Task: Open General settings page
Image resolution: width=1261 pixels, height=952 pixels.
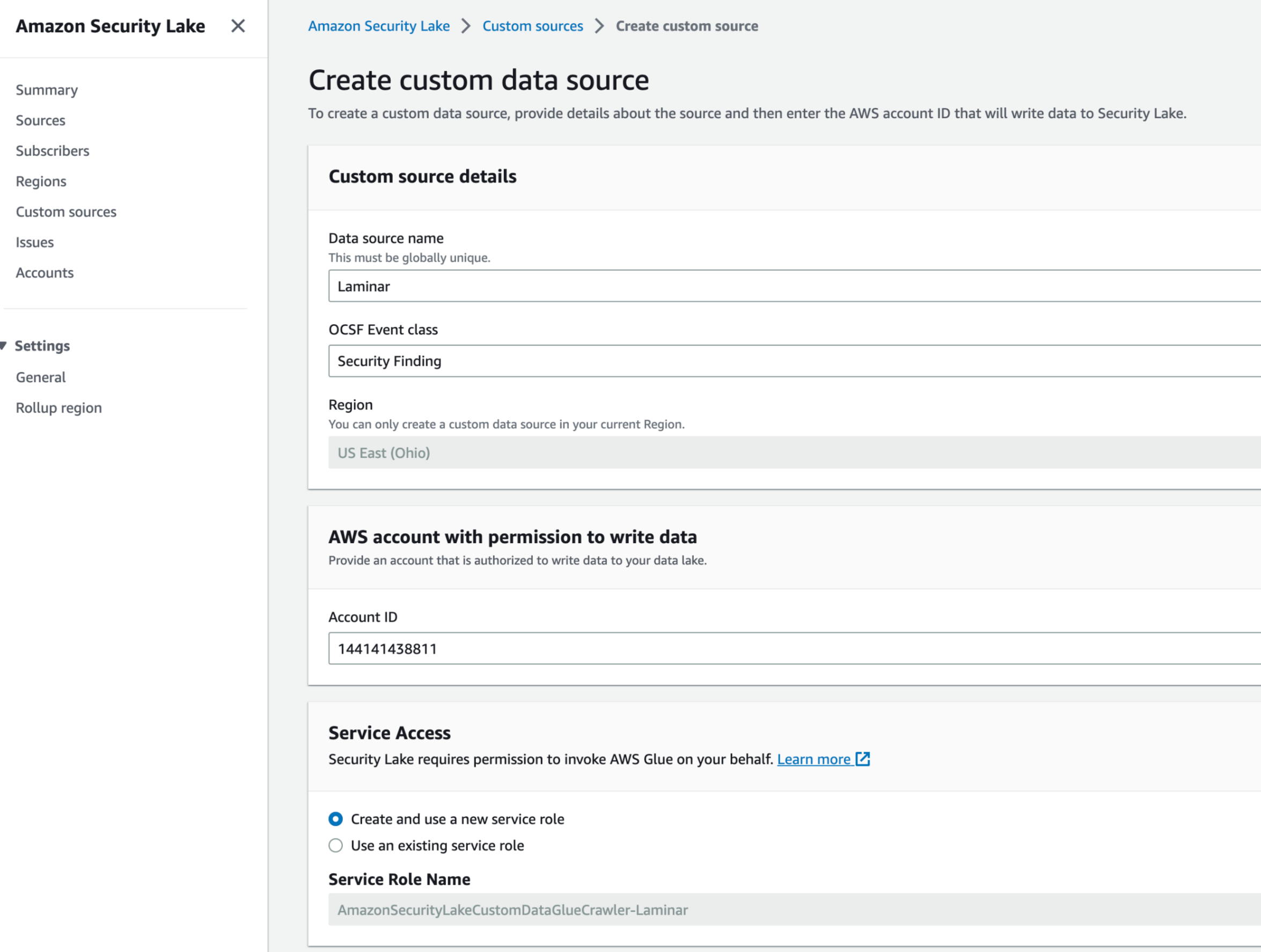Action: coord(40,377)
